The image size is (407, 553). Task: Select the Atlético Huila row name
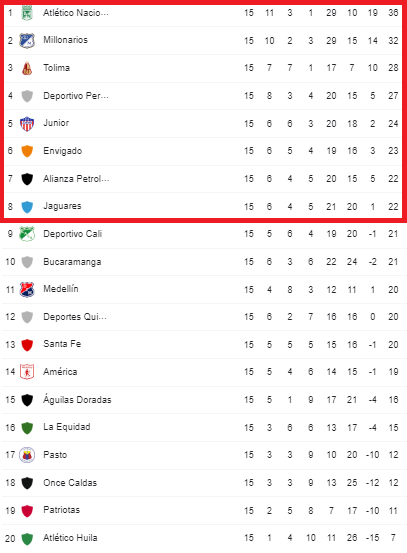pos(70,537)
